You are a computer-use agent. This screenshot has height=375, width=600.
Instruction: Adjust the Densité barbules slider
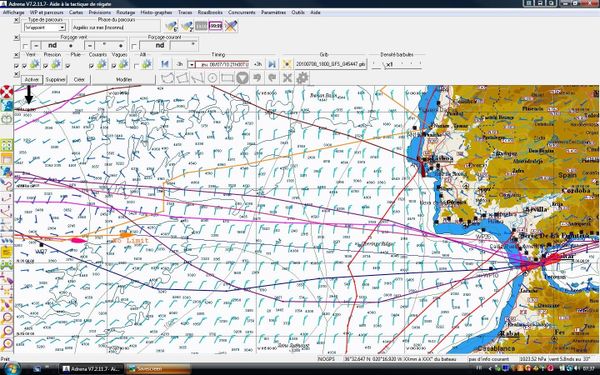click(x=397, y=64)
